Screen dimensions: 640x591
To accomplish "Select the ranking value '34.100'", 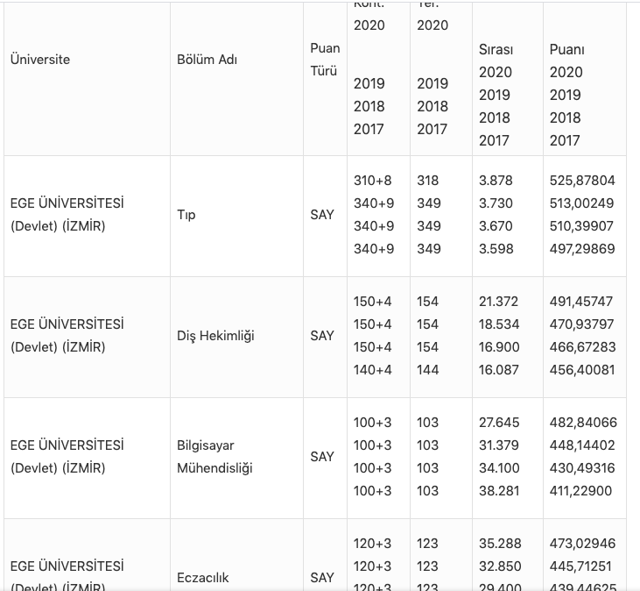I will (499, 468).
